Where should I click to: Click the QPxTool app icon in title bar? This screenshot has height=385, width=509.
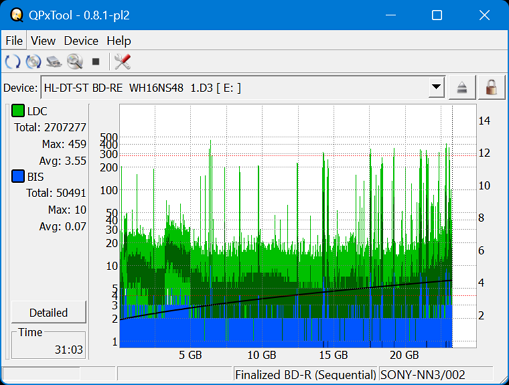(x=17, y=15)
